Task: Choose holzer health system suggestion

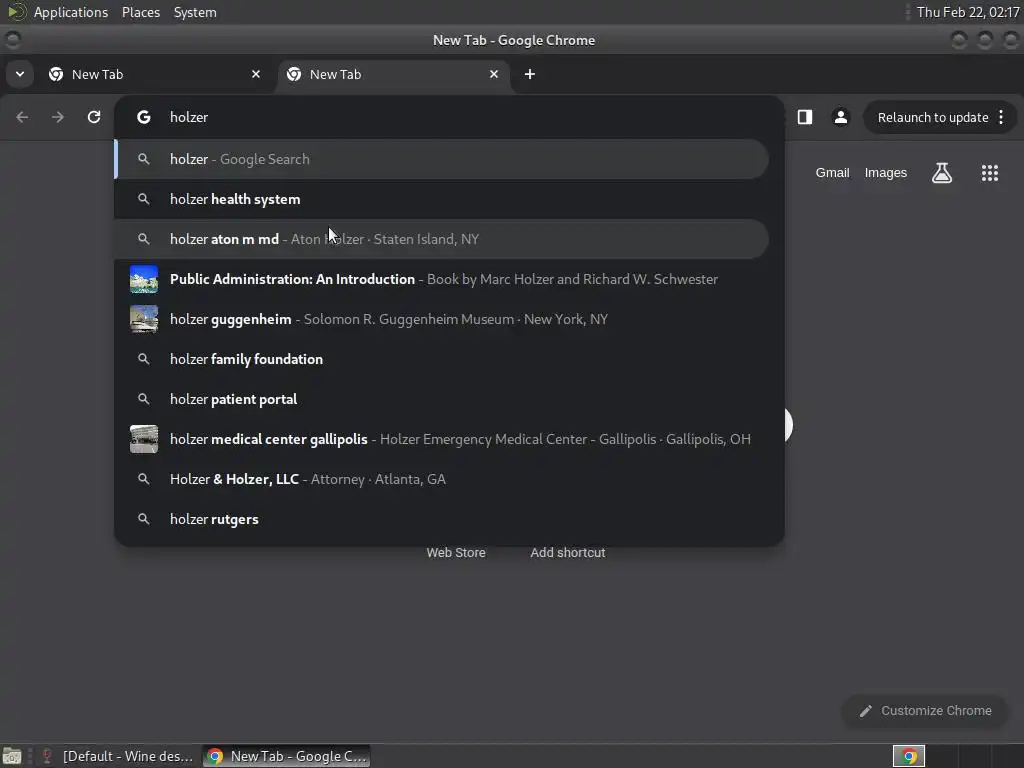Action: point(441,199)
